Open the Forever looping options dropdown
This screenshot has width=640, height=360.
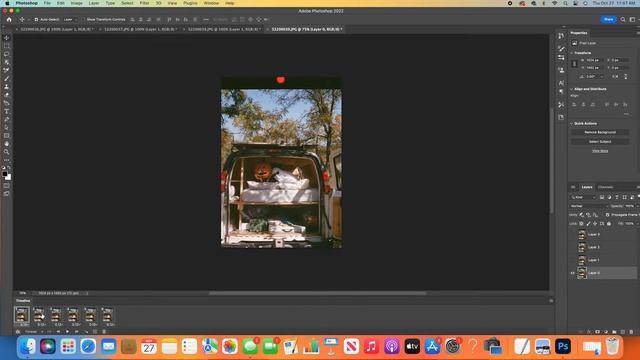click(33, 331)
